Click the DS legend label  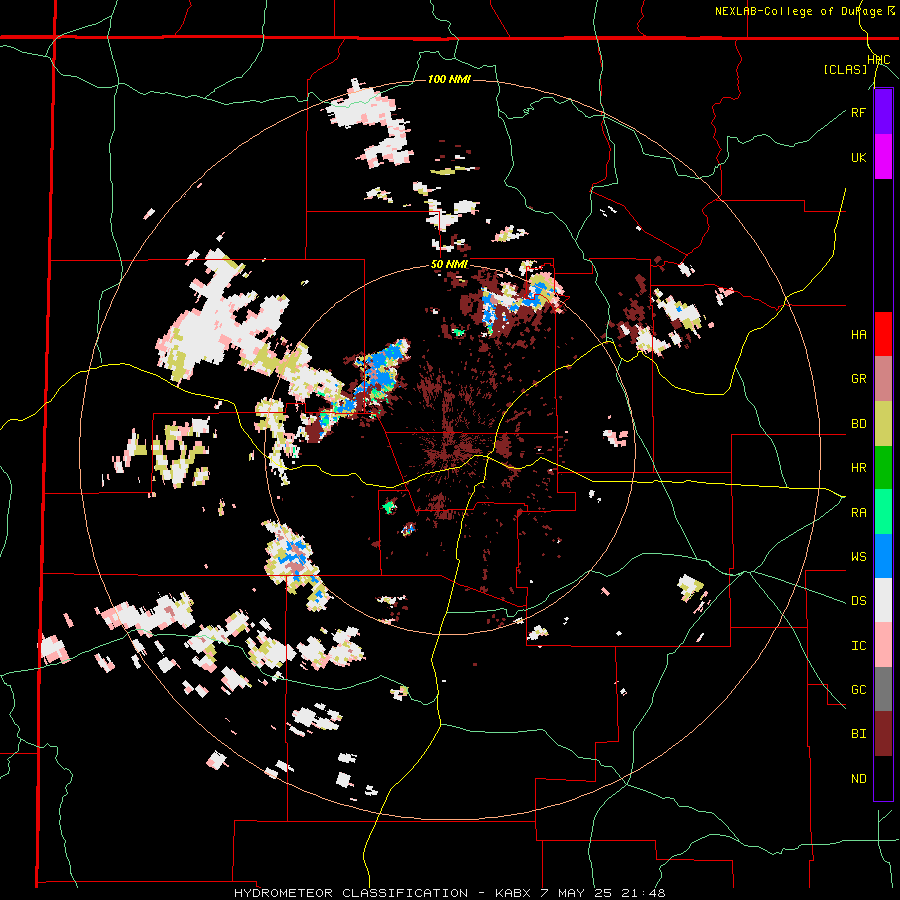point(858,601)
